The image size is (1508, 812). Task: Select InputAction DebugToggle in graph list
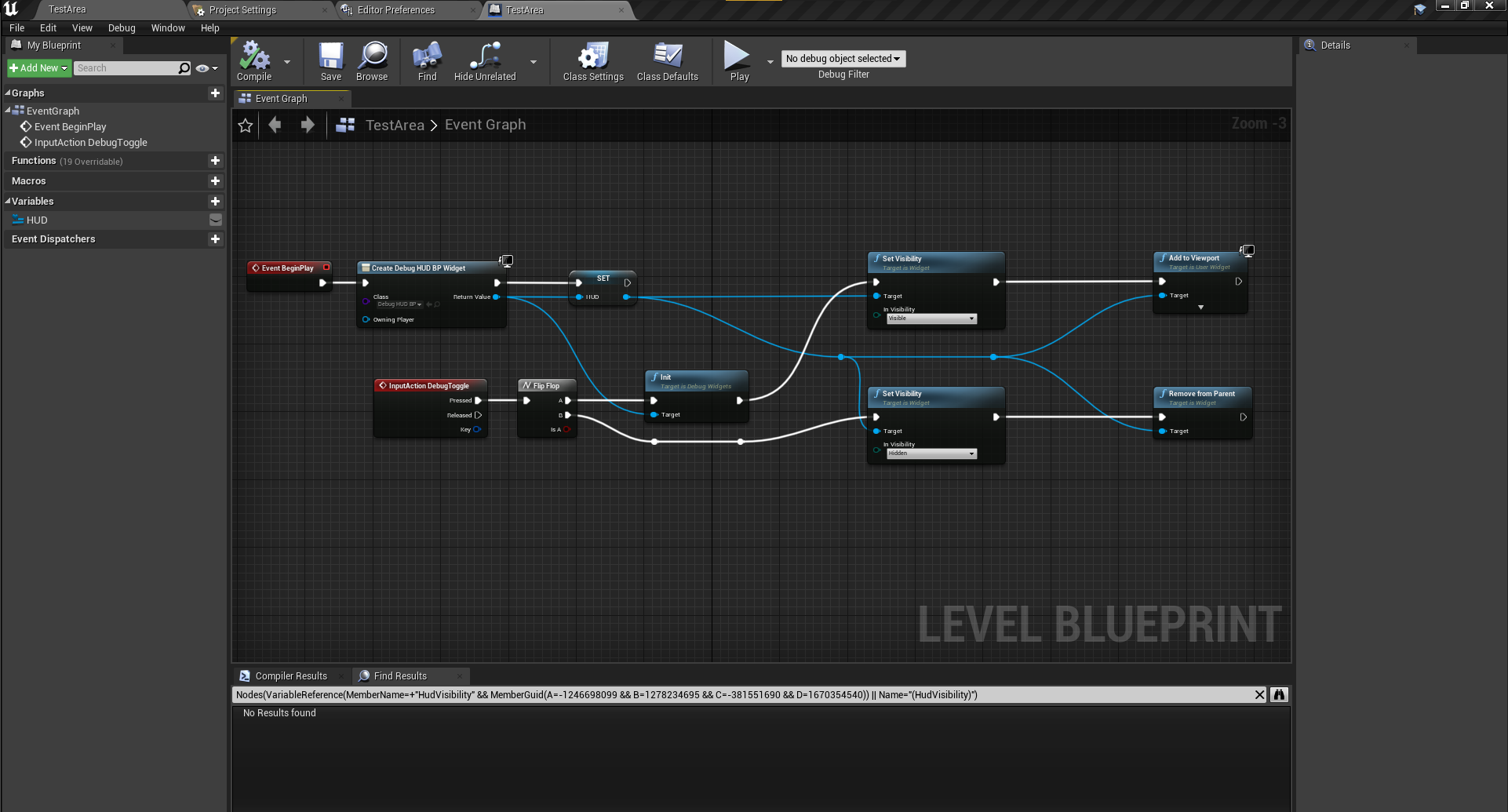pyautogui.click(x=90, y=143)
